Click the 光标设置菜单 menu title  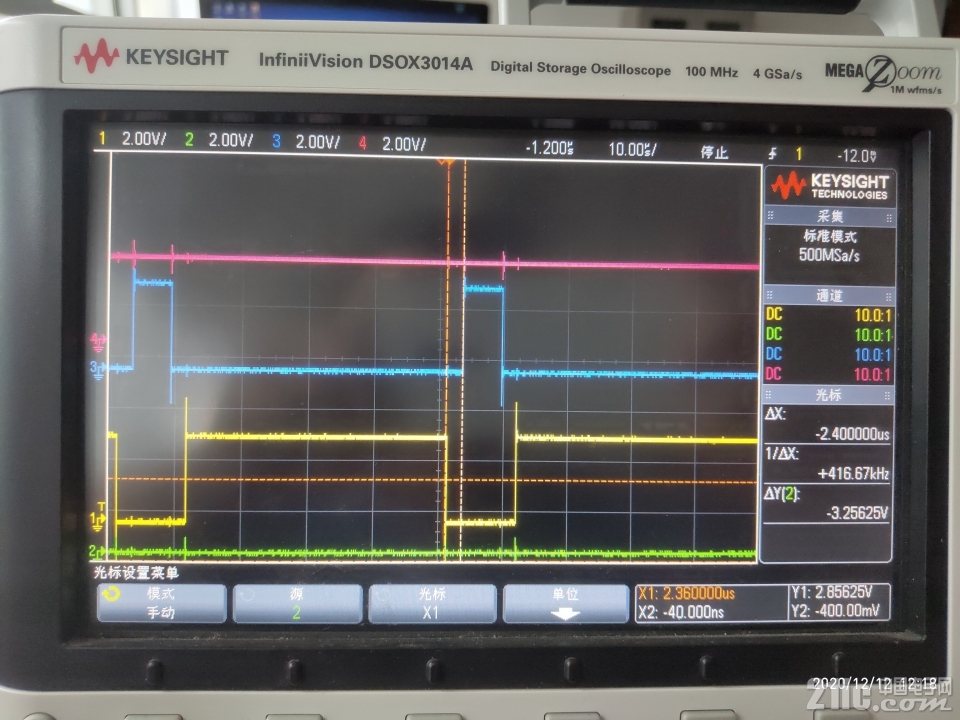(136, 573)
